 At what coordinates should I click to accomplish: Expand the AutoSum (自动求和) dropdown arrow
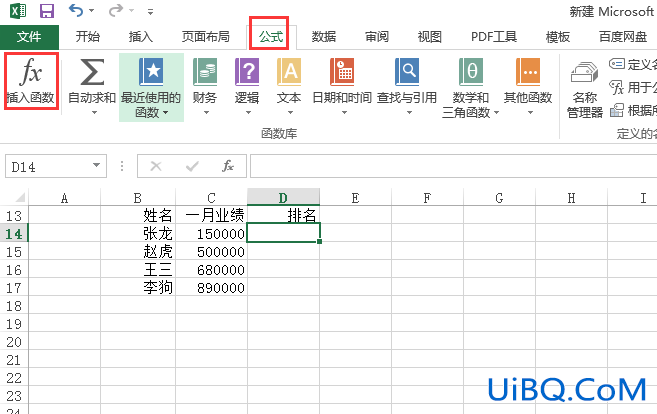click(x=94, y=112)
